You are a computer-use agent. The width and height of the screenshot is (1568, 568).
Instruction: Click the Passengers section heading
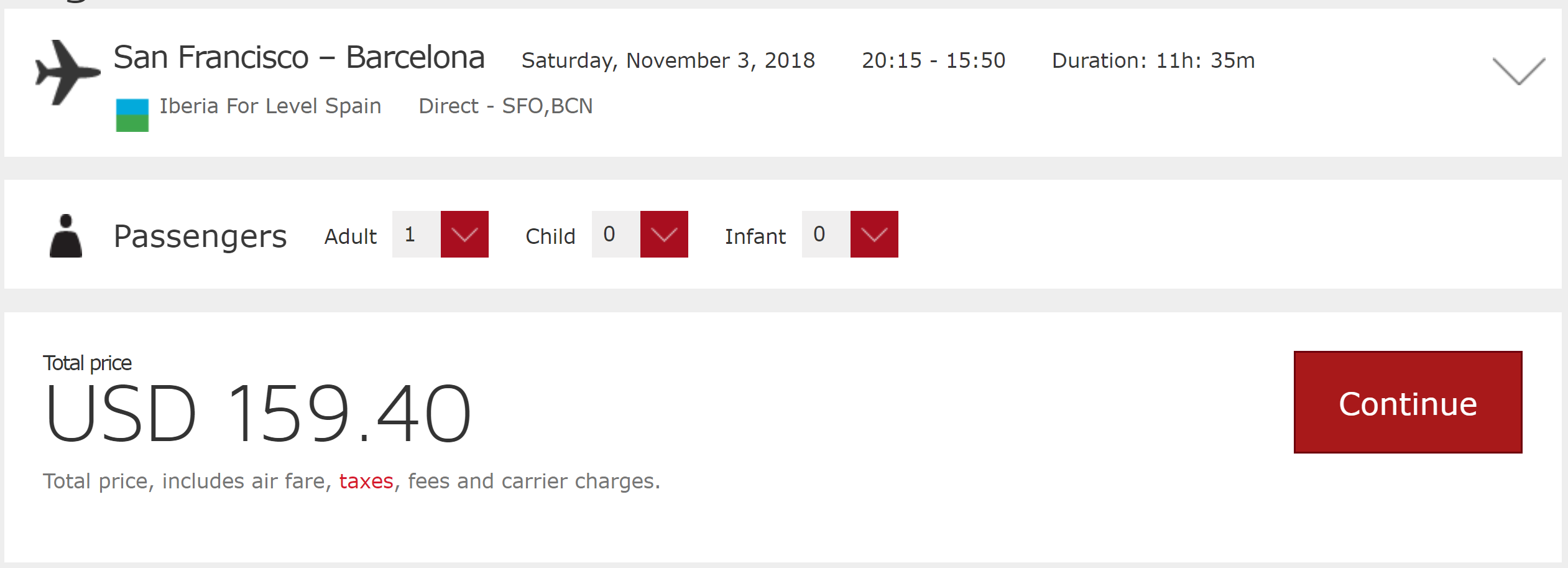200,236
